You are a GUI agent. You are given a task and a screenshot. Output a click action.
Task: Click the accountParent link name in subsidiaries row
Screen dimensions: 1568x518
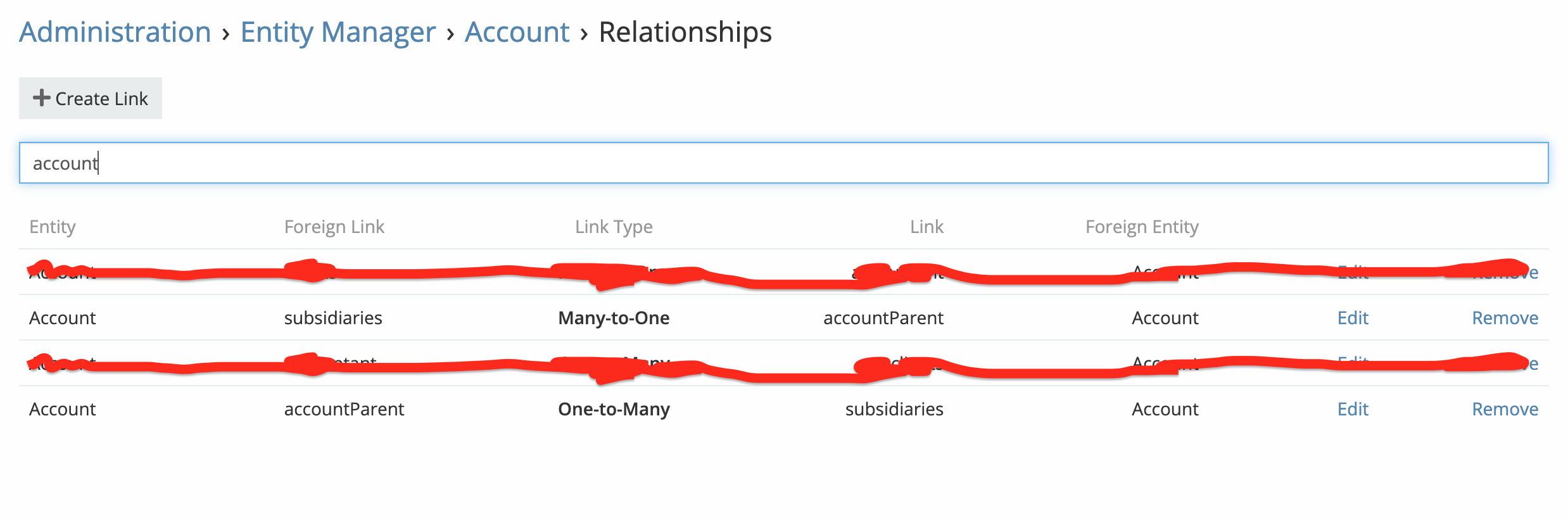883,318
